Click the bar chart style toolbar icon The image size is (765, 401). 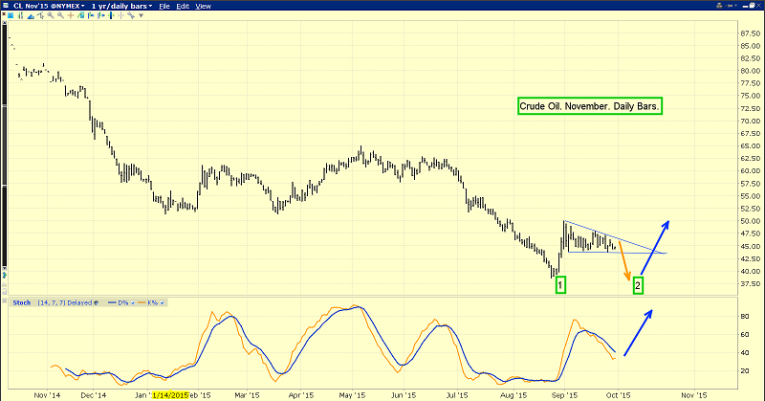click(x=20, y=15)
